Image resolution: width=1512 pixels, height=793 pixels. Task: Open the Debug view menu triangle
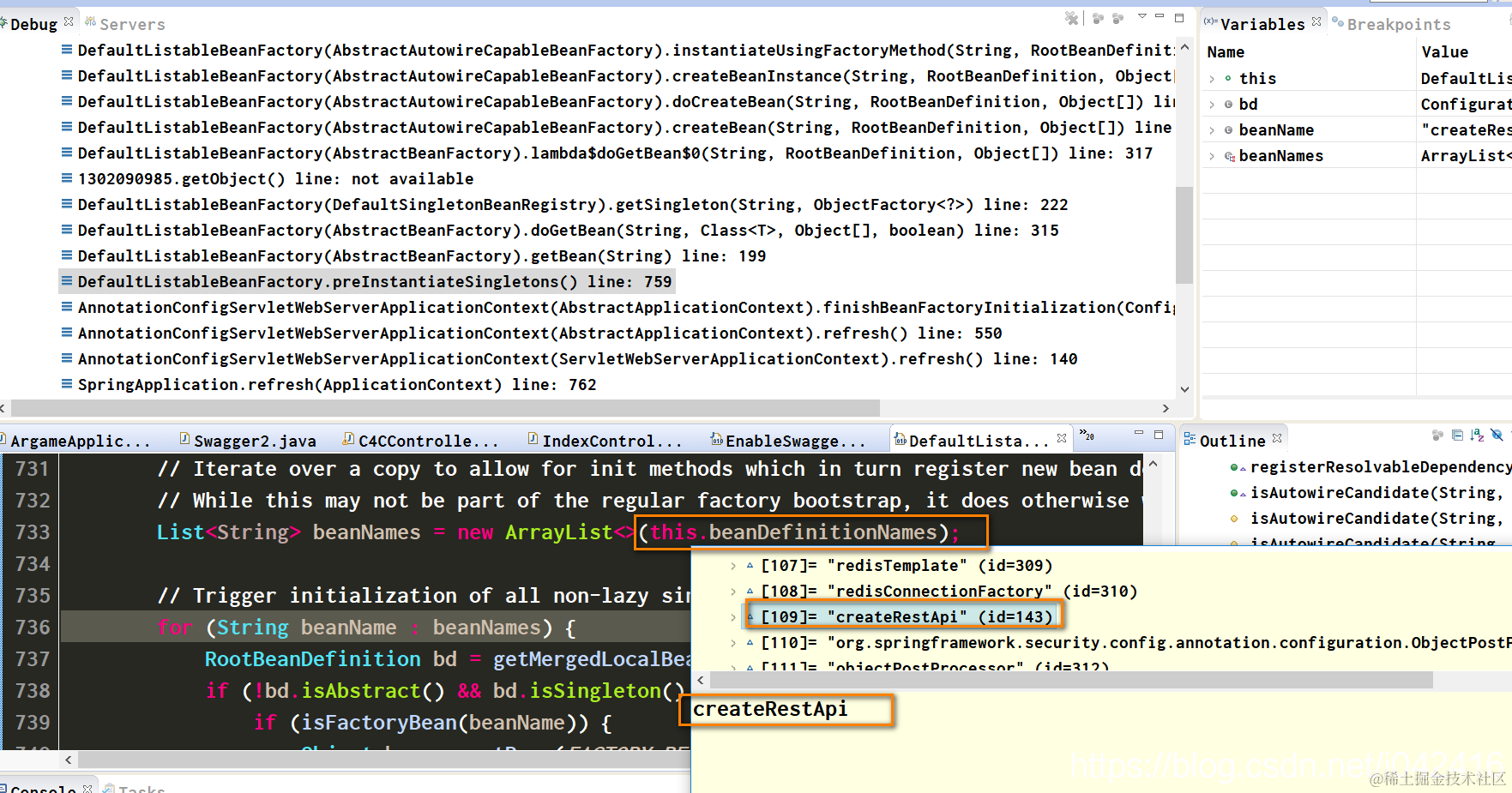tap(1142, 16)
